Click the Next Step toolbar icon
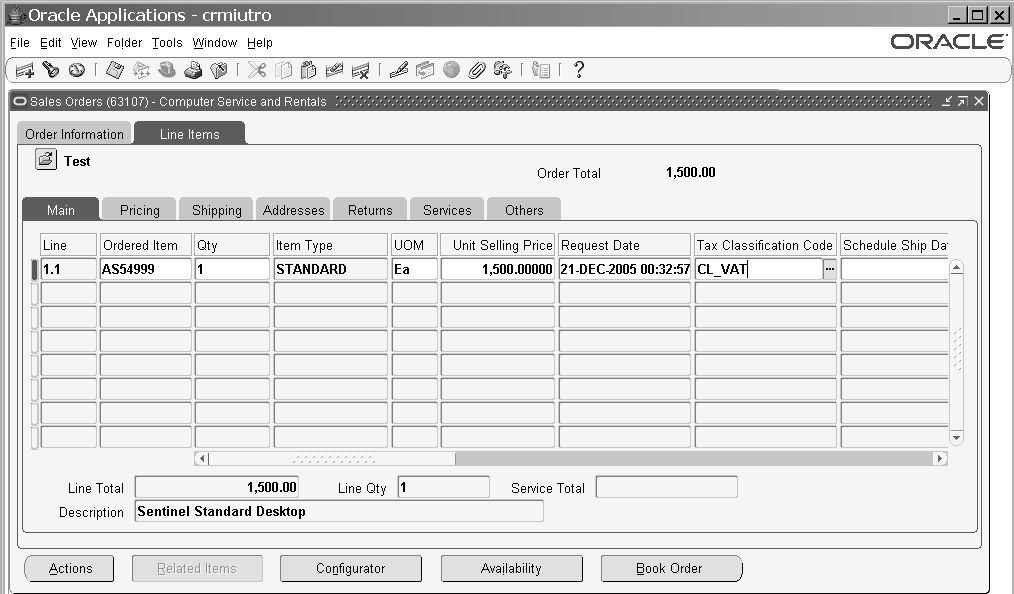This screenshot has width=1014, height=594. click(x=141, y=70)
